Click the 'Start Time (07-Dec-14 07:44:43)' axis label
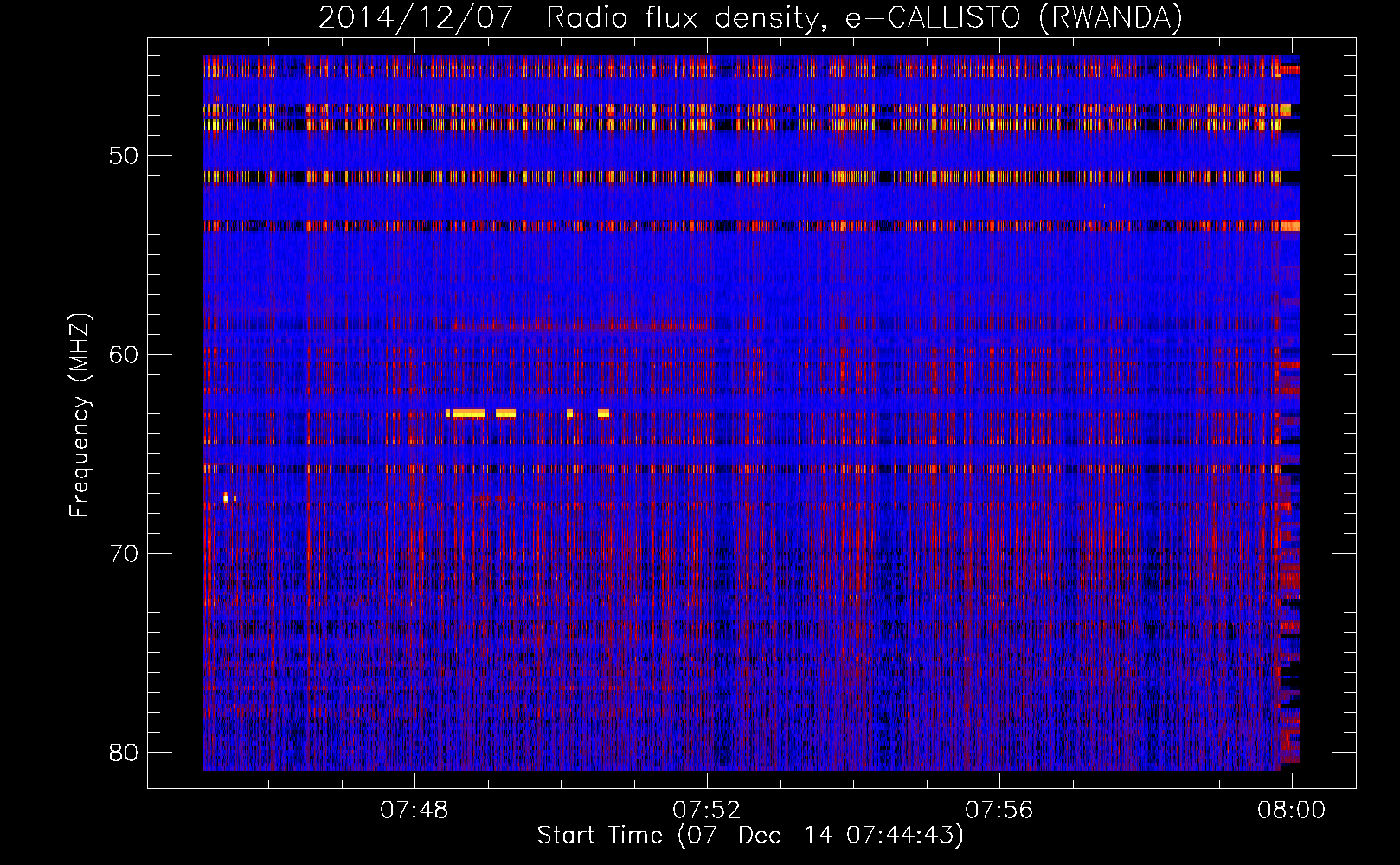The image size is (1400, 865). pos(750,836)
